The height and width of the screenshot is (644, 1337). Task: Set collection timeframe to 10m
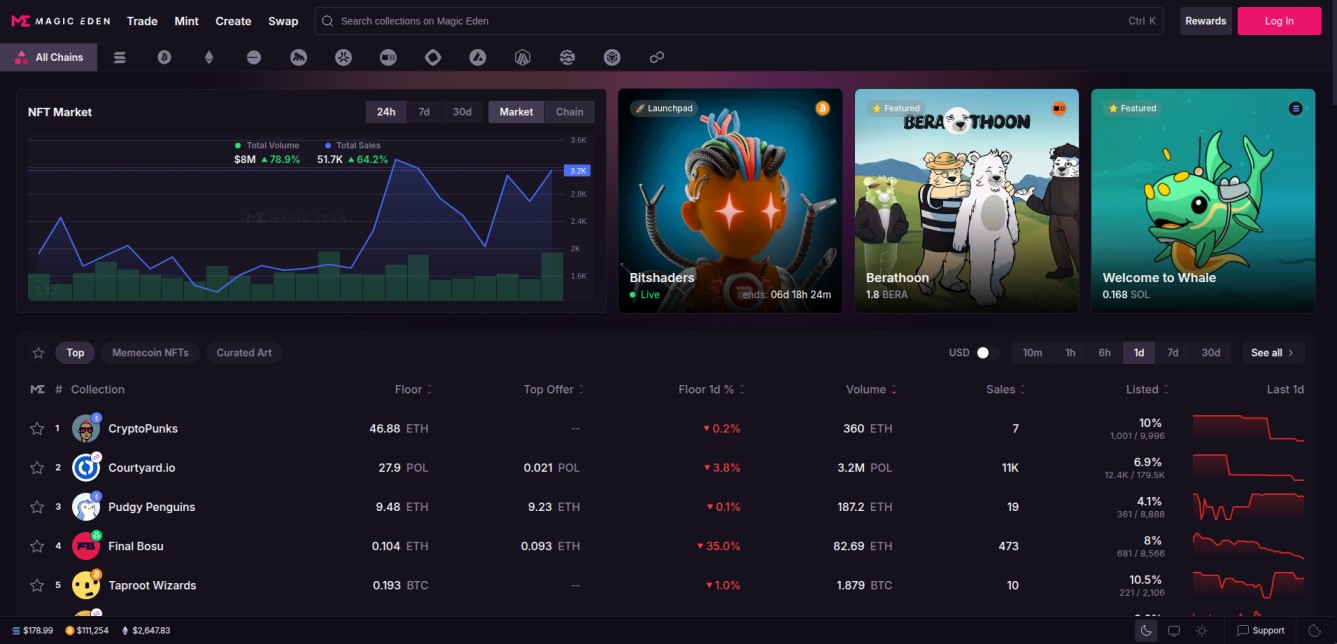[1032, 353]
